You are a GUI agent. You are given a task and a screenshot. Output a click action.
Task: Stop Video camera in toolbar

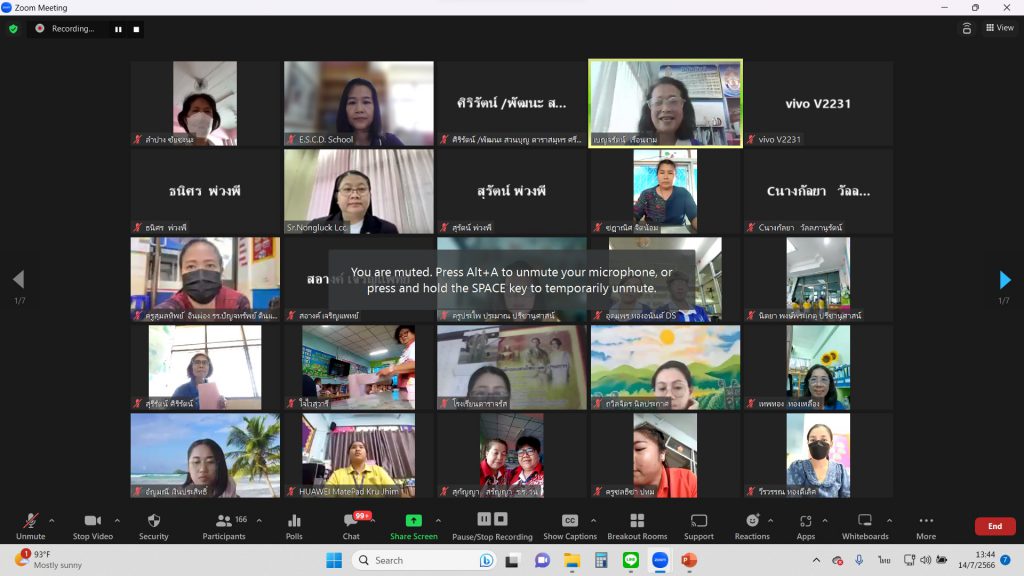pos(92,525)
